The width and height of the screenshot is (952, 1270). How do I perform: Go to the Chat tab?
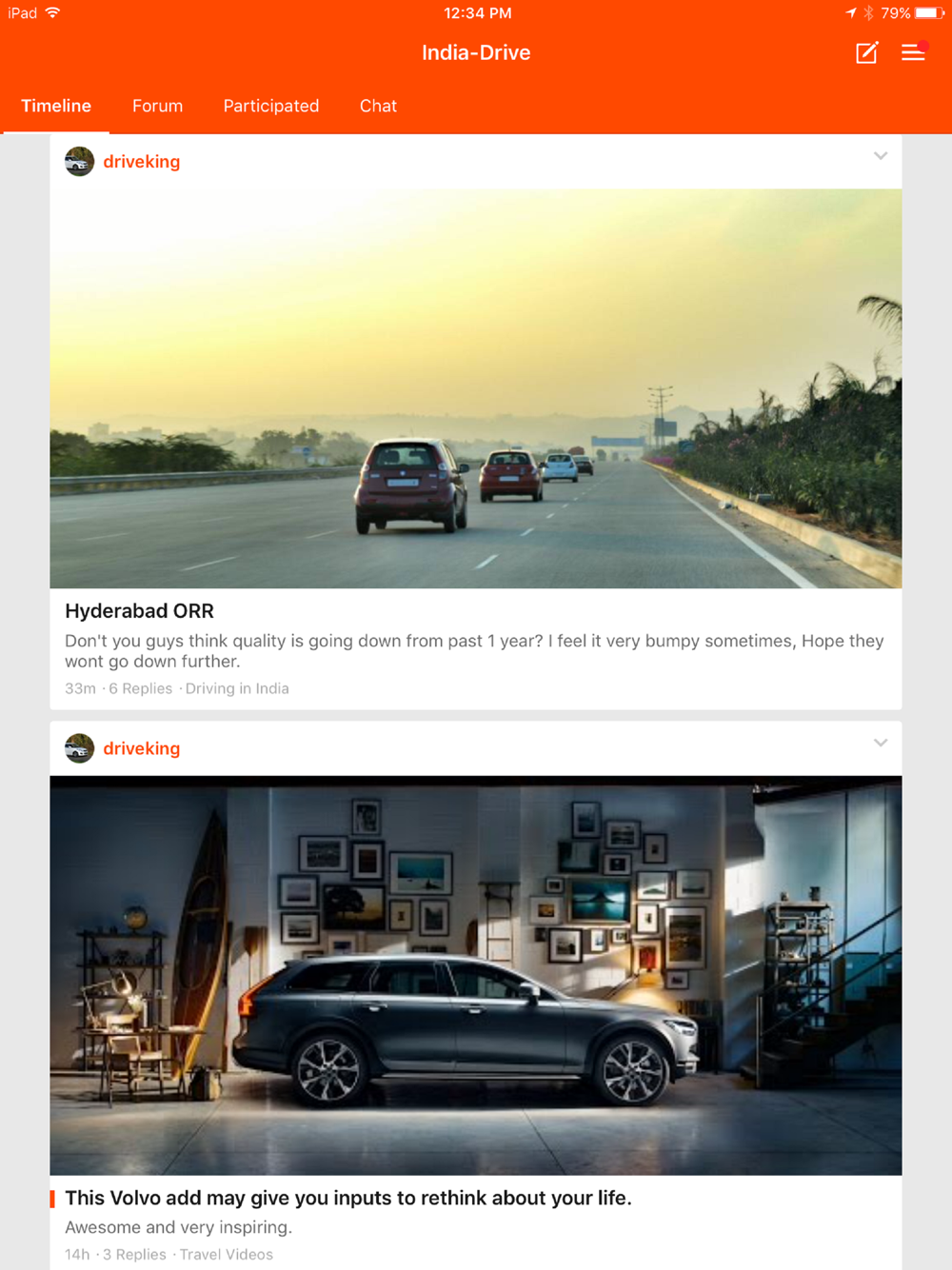(378, 106)
